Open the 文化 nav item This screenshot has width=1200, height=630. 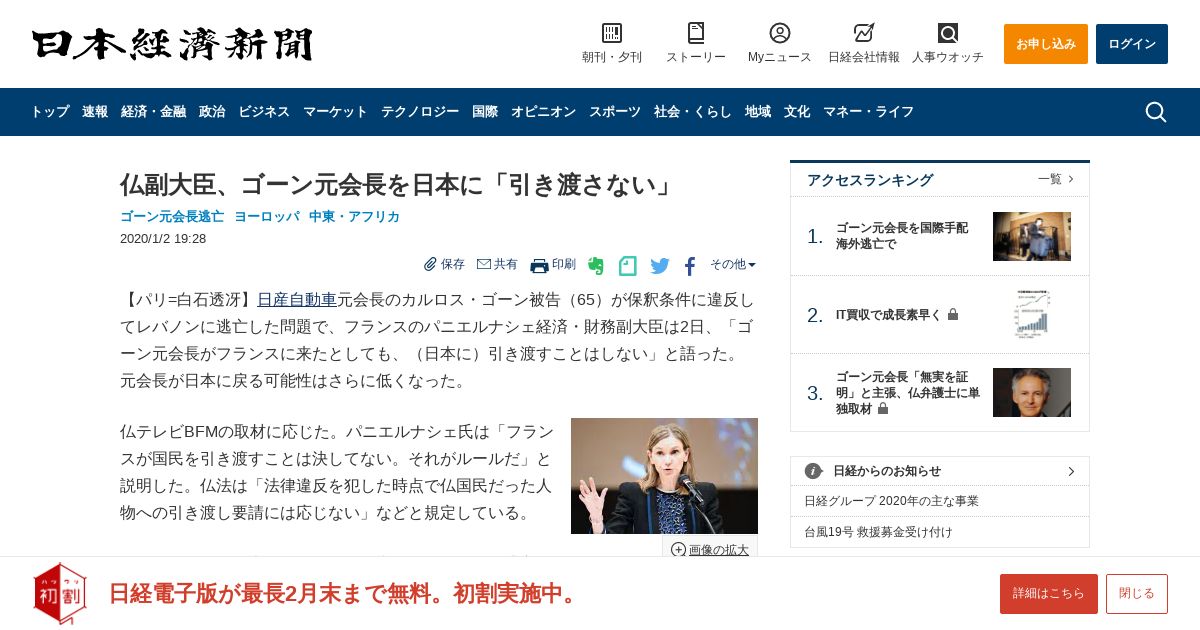[797, 112]
